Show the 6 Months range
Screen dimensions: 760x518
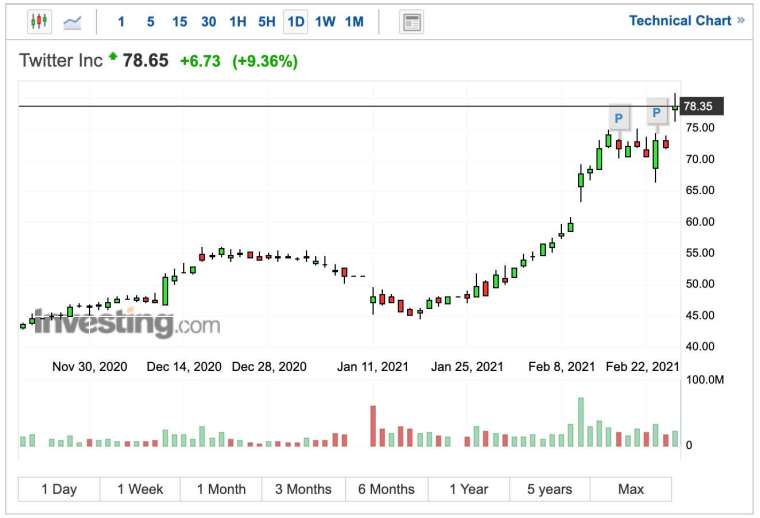[x=387, y=489]
